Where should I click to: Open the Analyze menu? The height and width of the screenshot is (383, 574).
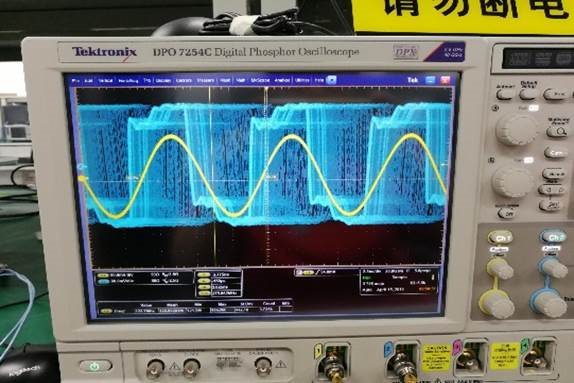282,80
